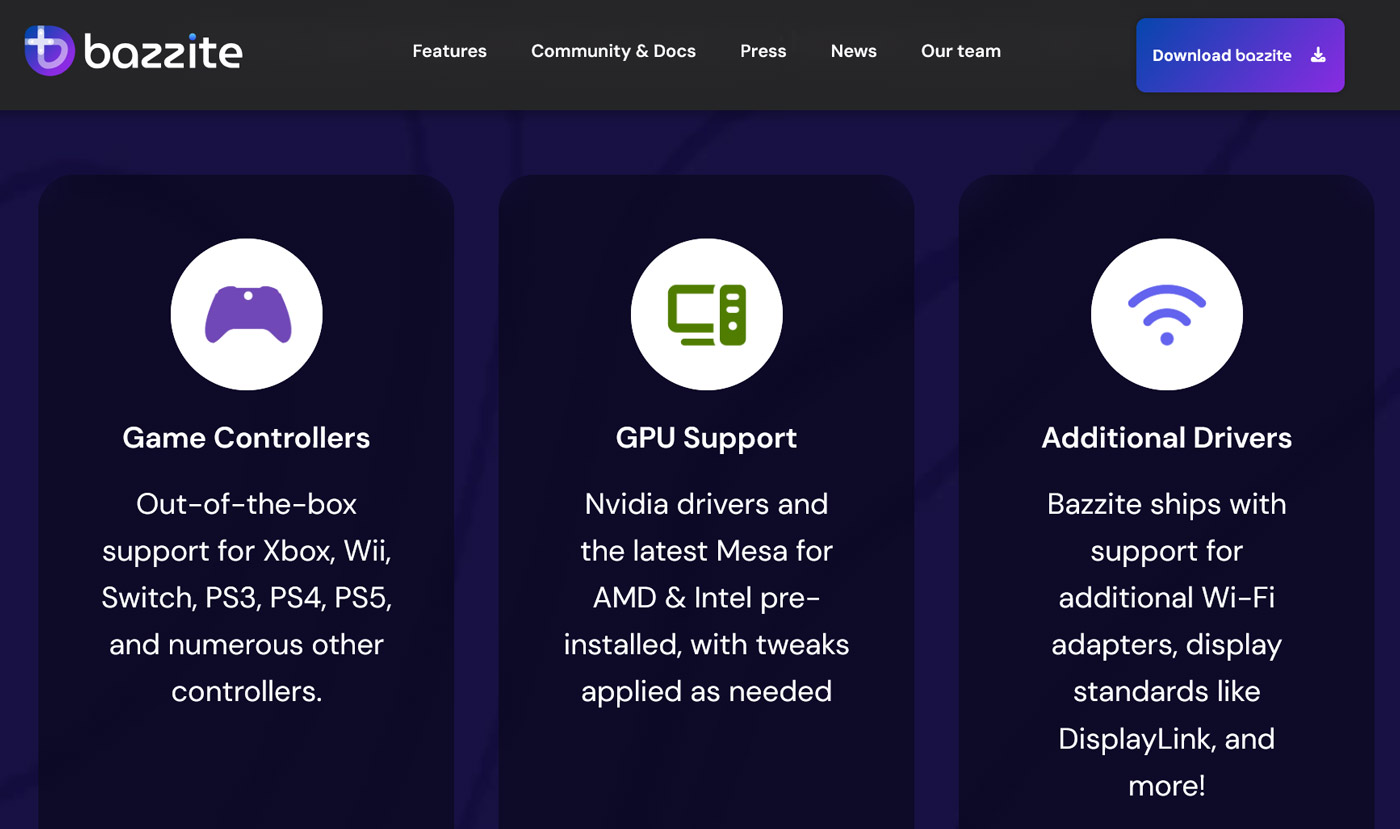The width and height of the screenshot is (1400, 829).
Task: Click the "Switch, PS3, PS4, PS5" text line
Action: pyautogui.click(x=246, y=598)
